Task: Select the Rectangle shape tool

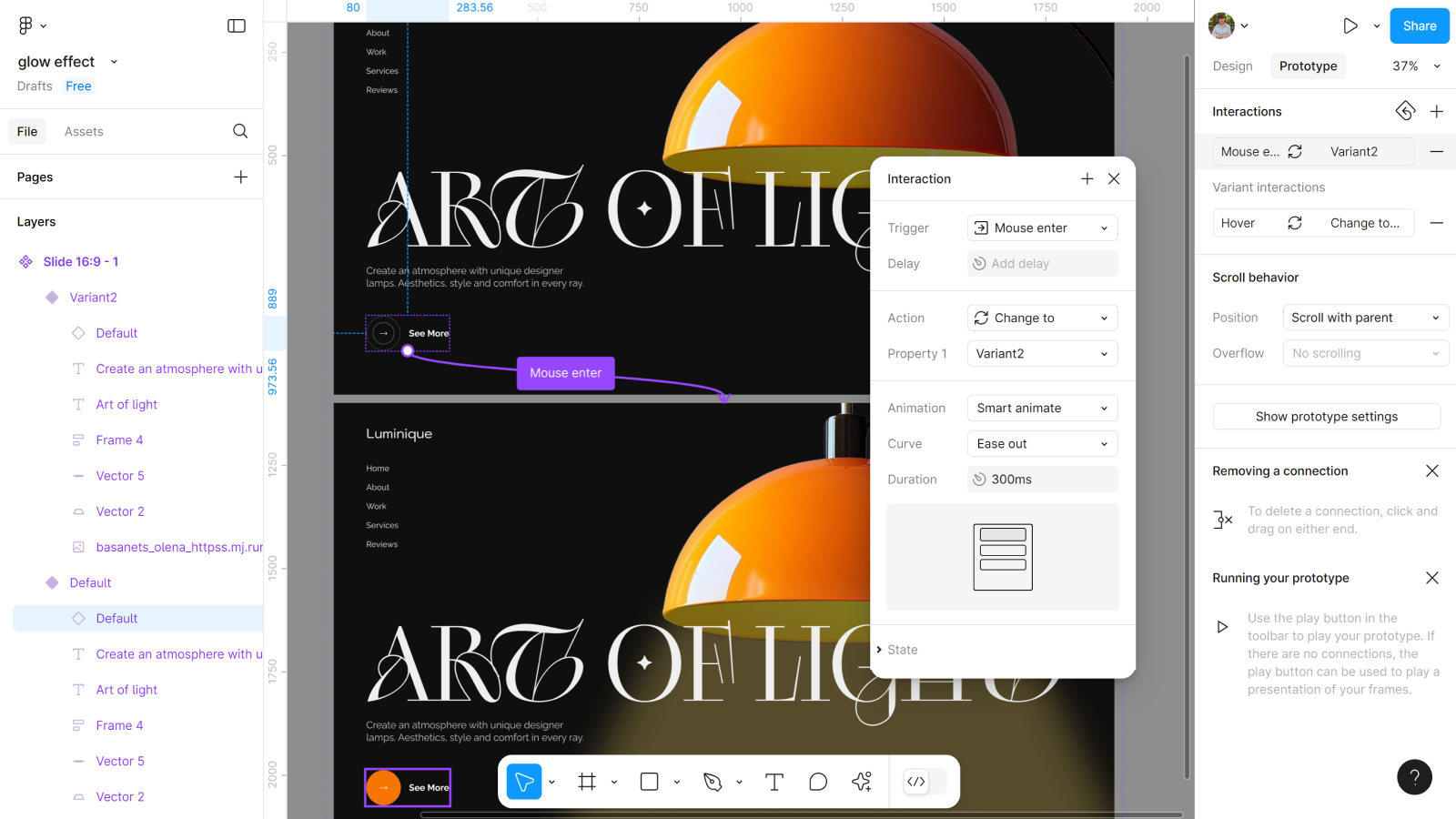Action: tap(649, 782)
